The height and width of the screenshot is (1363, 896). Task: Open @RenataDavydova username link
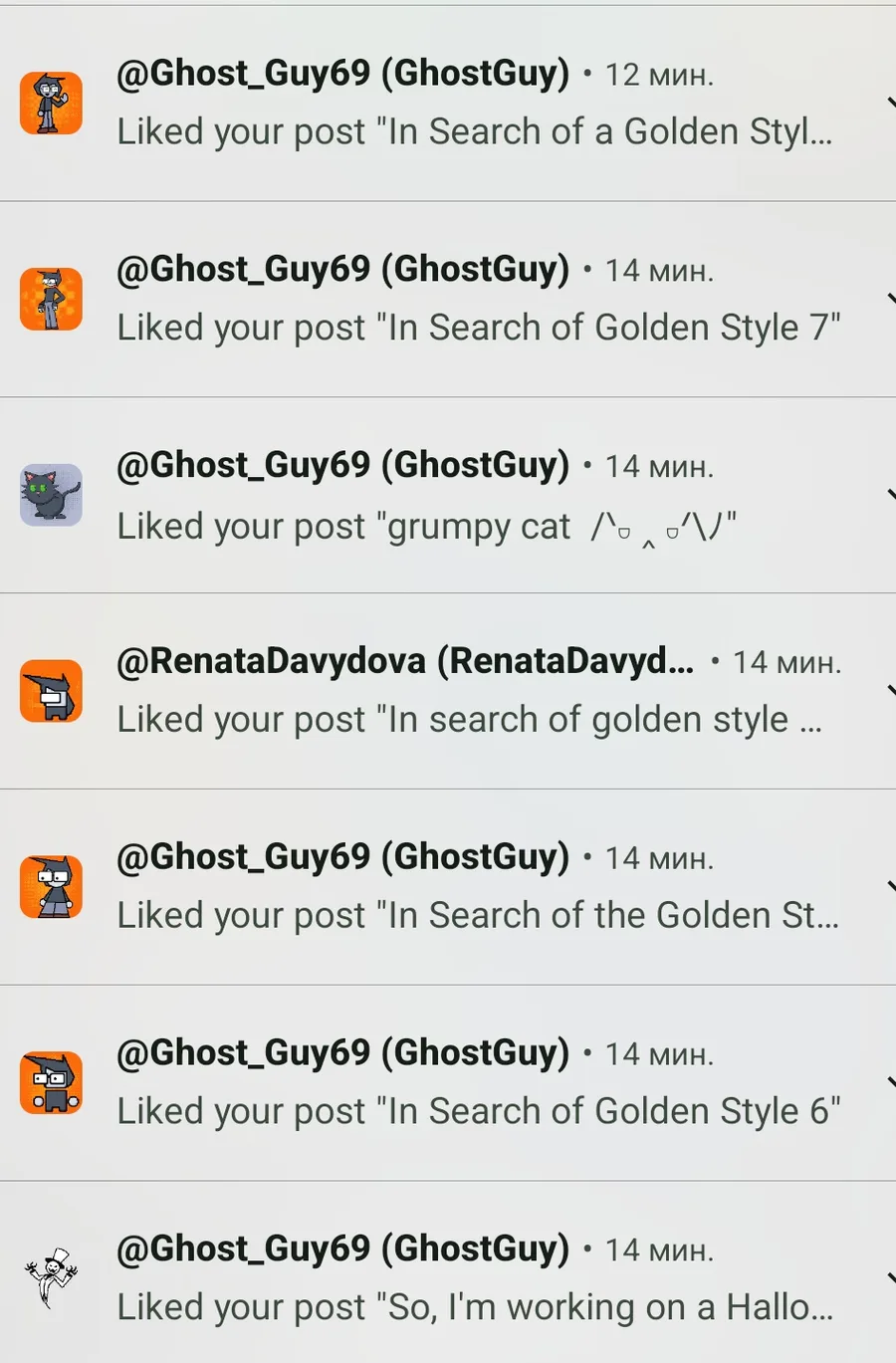point(405,661)
